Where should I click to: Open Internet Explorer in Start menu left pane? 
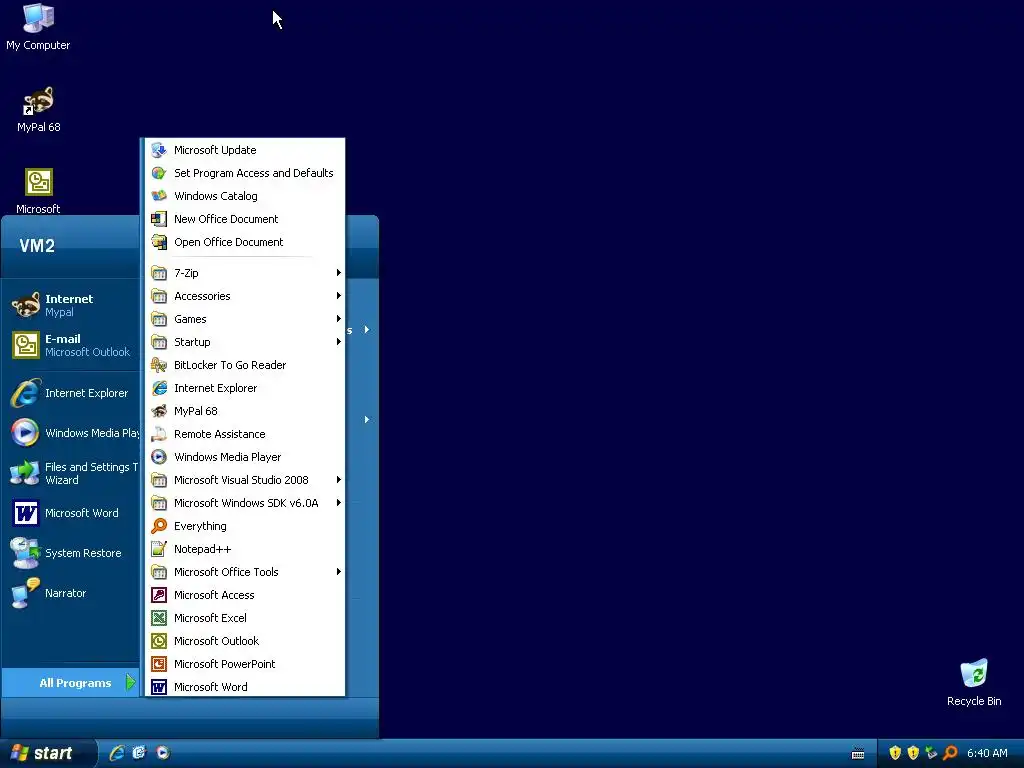point(71,393)
